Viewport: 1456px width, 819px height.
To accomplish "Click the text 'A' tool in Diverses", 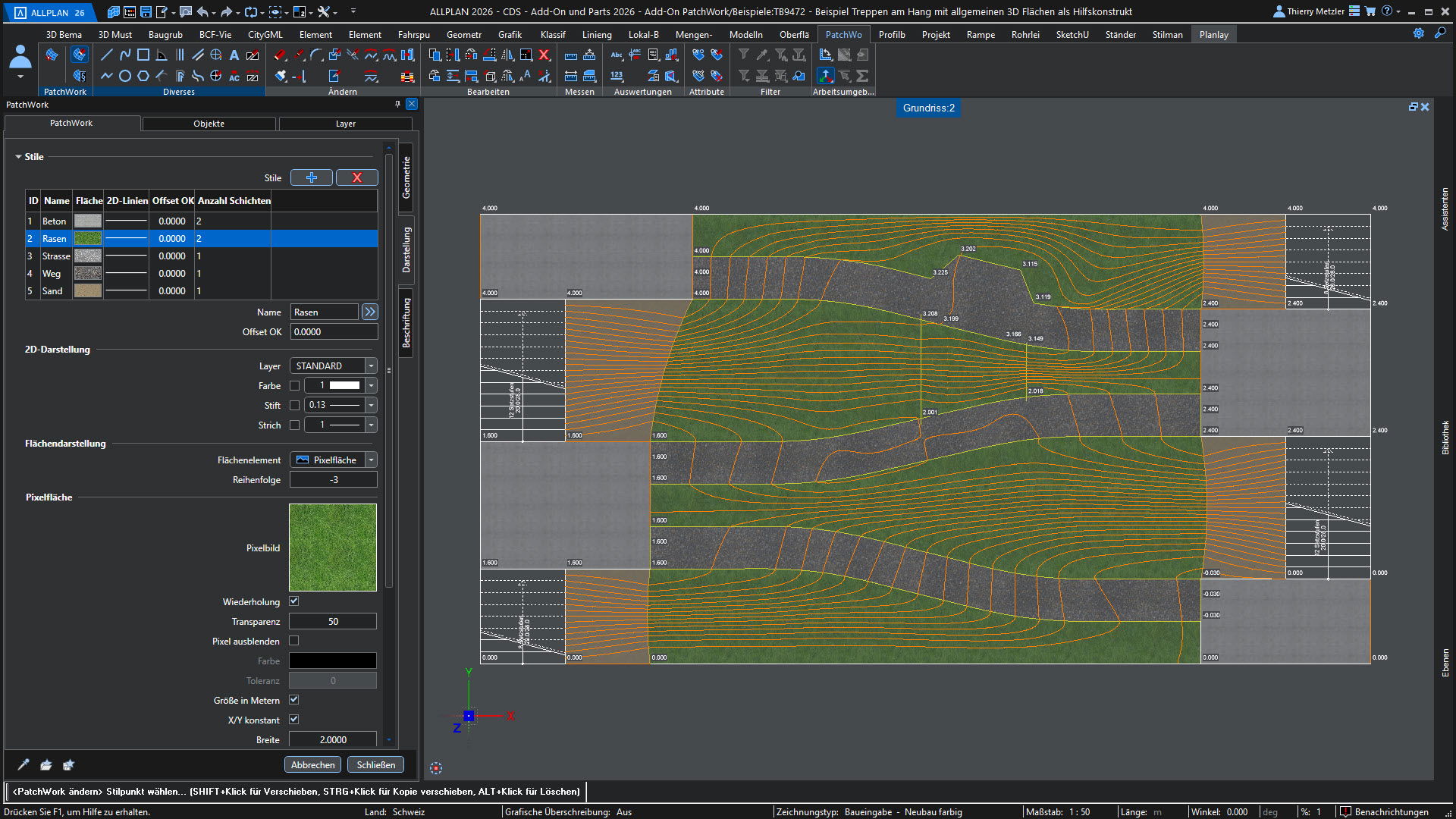I will 234,55.
